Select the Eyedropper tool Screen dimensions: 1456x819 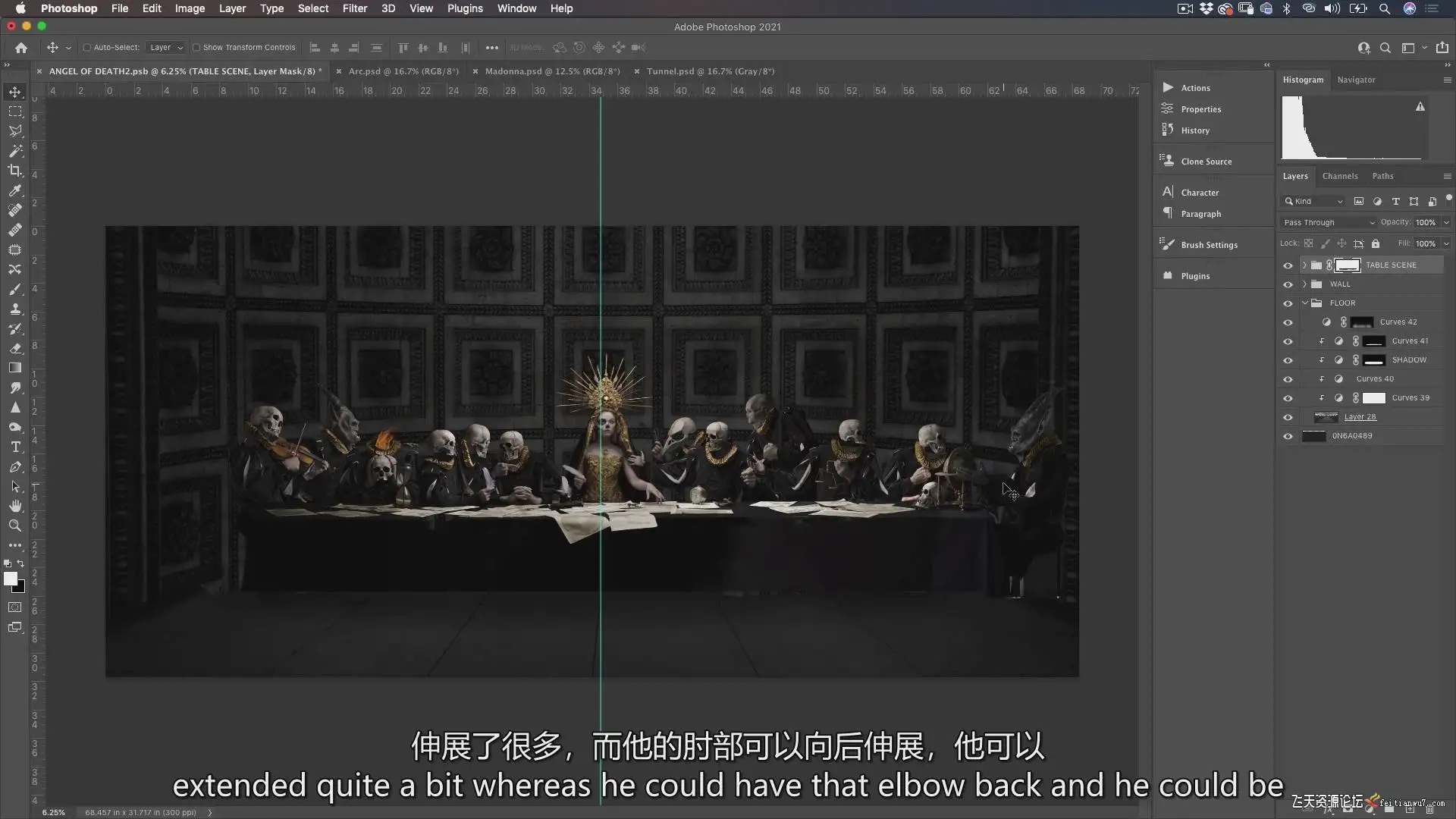15,190
